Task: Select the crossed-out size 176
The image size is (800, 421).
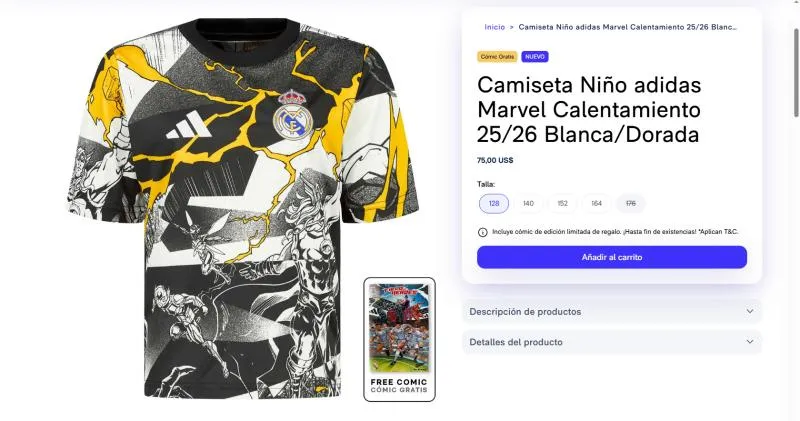Action: [631, 204]
